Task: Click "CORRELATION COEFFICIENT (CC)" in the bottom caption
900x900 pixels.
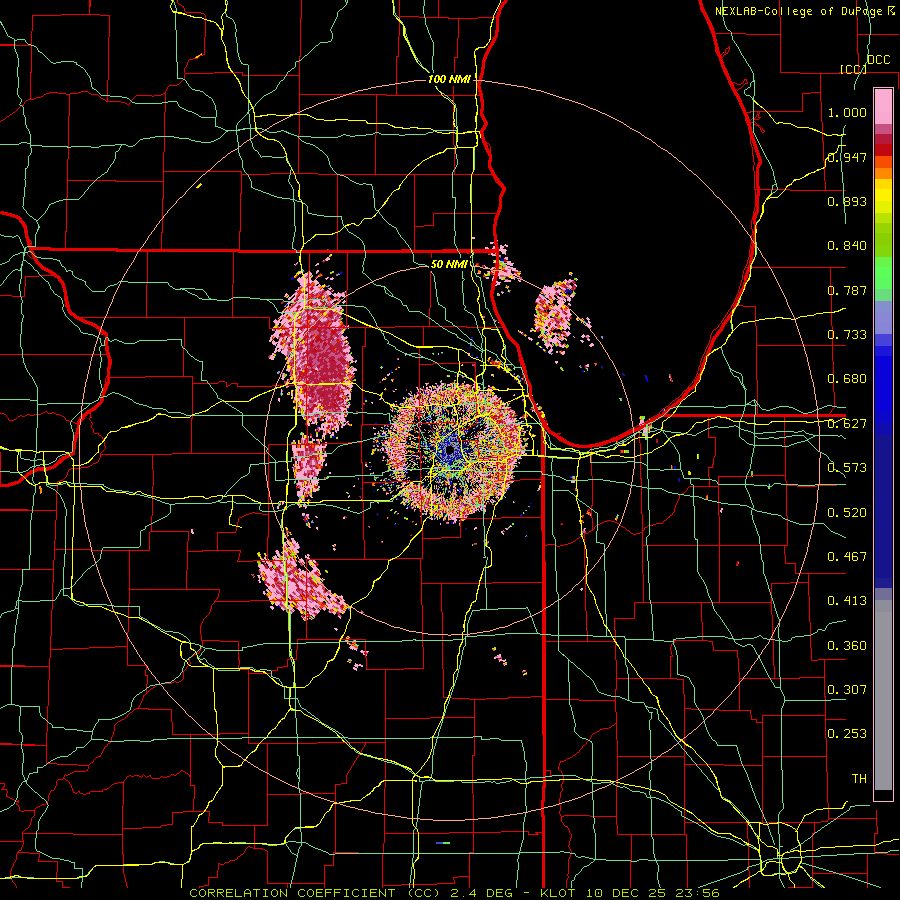Action: pyautogui.click(x=315, y=893)
